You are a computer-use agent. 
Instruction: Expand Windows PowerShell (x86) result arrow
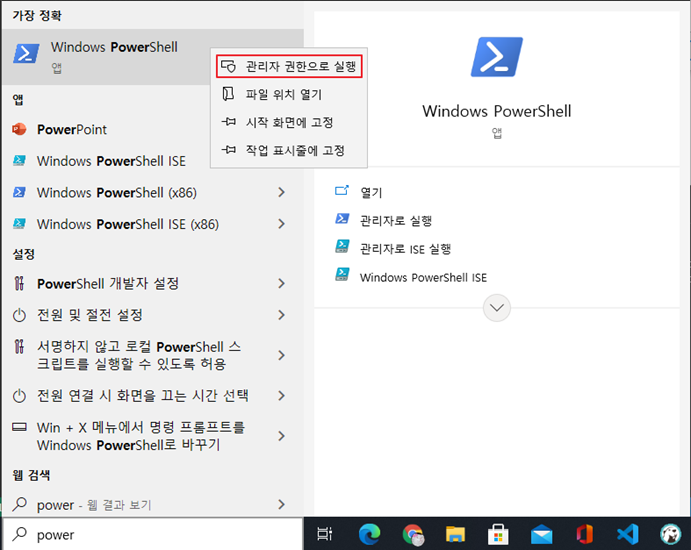coord(281,192)
